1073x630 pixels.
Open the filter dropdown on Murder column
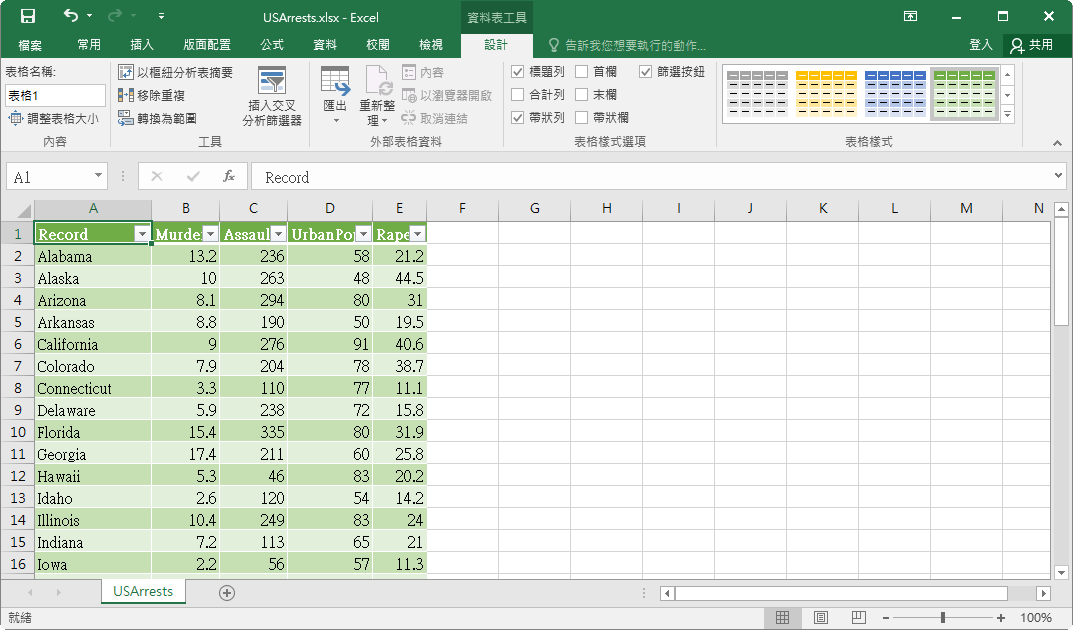point(208,233)
